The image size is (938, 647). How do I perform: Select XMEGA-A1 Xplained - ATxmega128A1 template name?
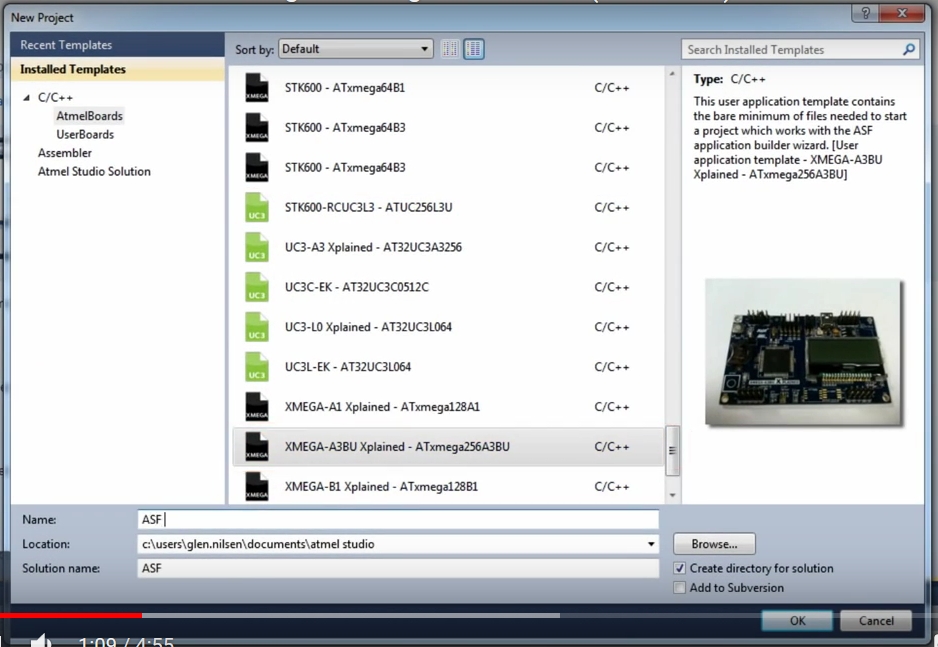382,407
